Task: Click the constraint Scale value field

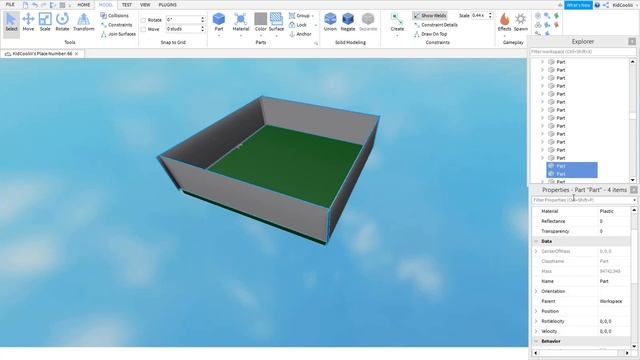Action: pos(479,16)
